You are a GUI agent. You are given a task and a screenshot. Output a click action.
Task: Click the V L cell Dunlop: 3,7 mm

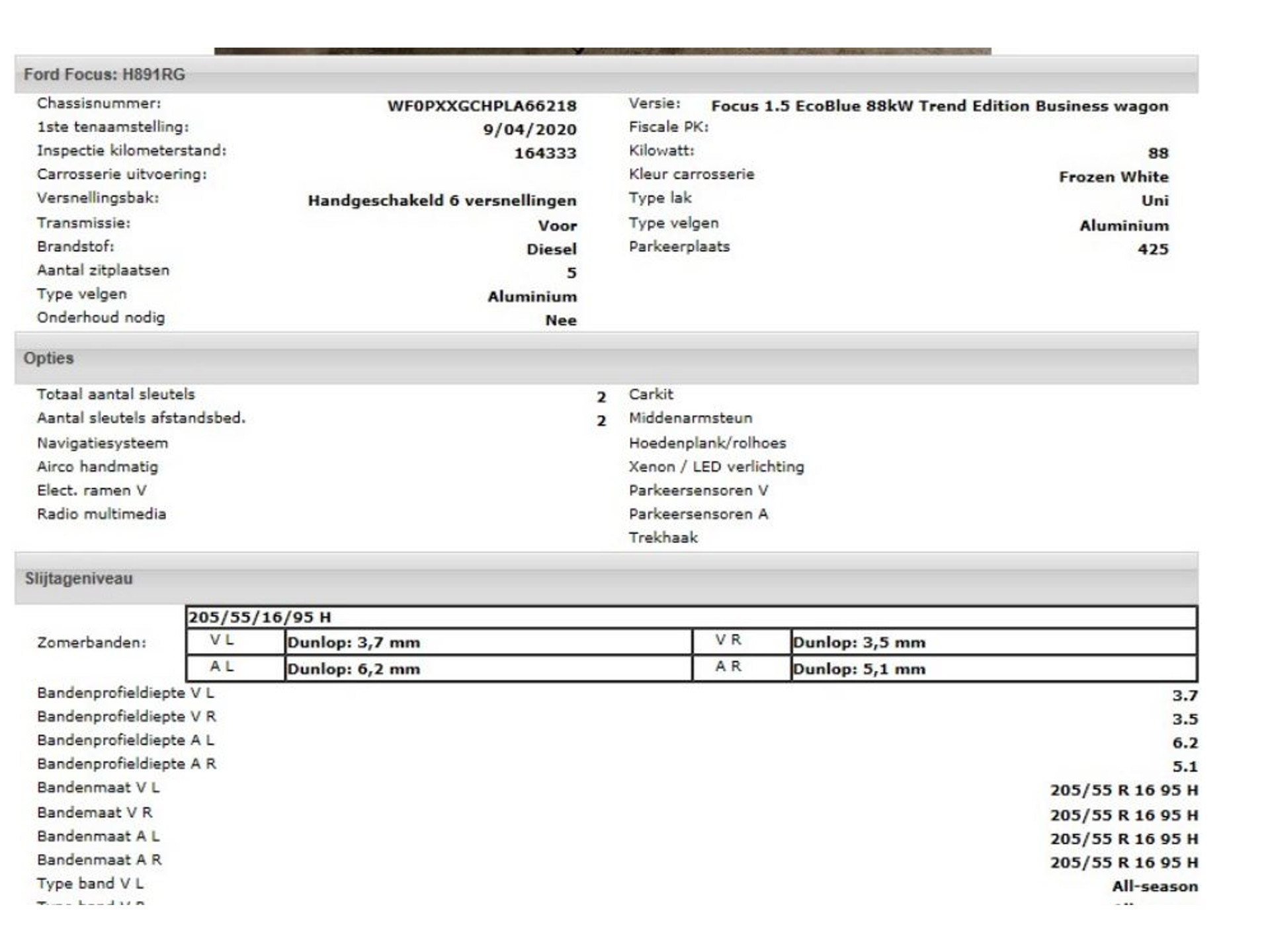pos(488,642)
